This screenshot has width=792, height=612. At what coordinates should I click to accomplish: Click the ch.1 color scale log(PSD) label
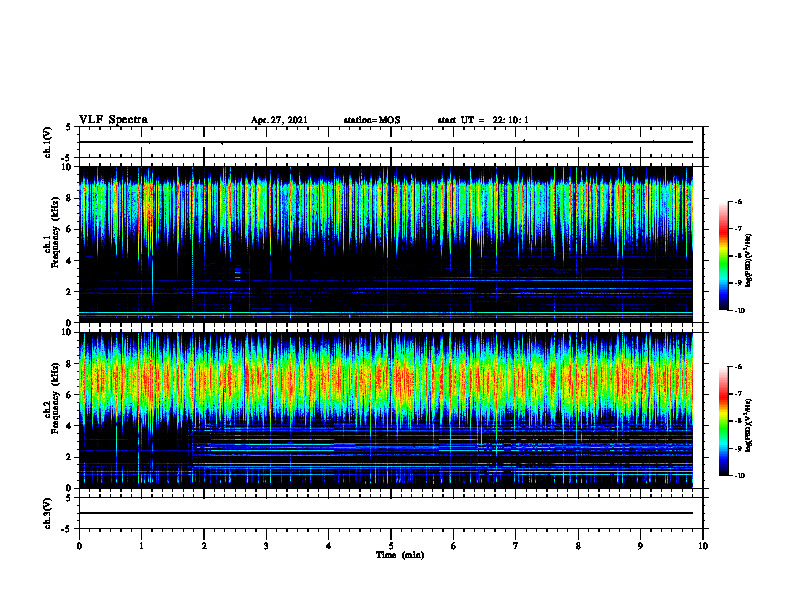pos(749,261)
